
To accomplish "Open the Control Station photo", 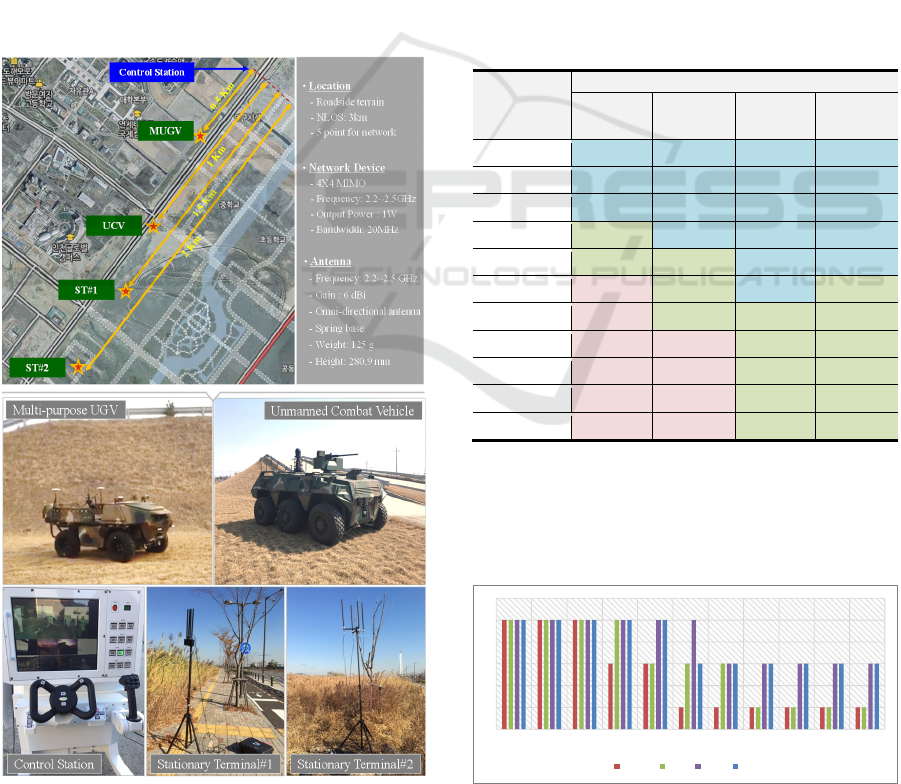I will (x=72, y=681).
